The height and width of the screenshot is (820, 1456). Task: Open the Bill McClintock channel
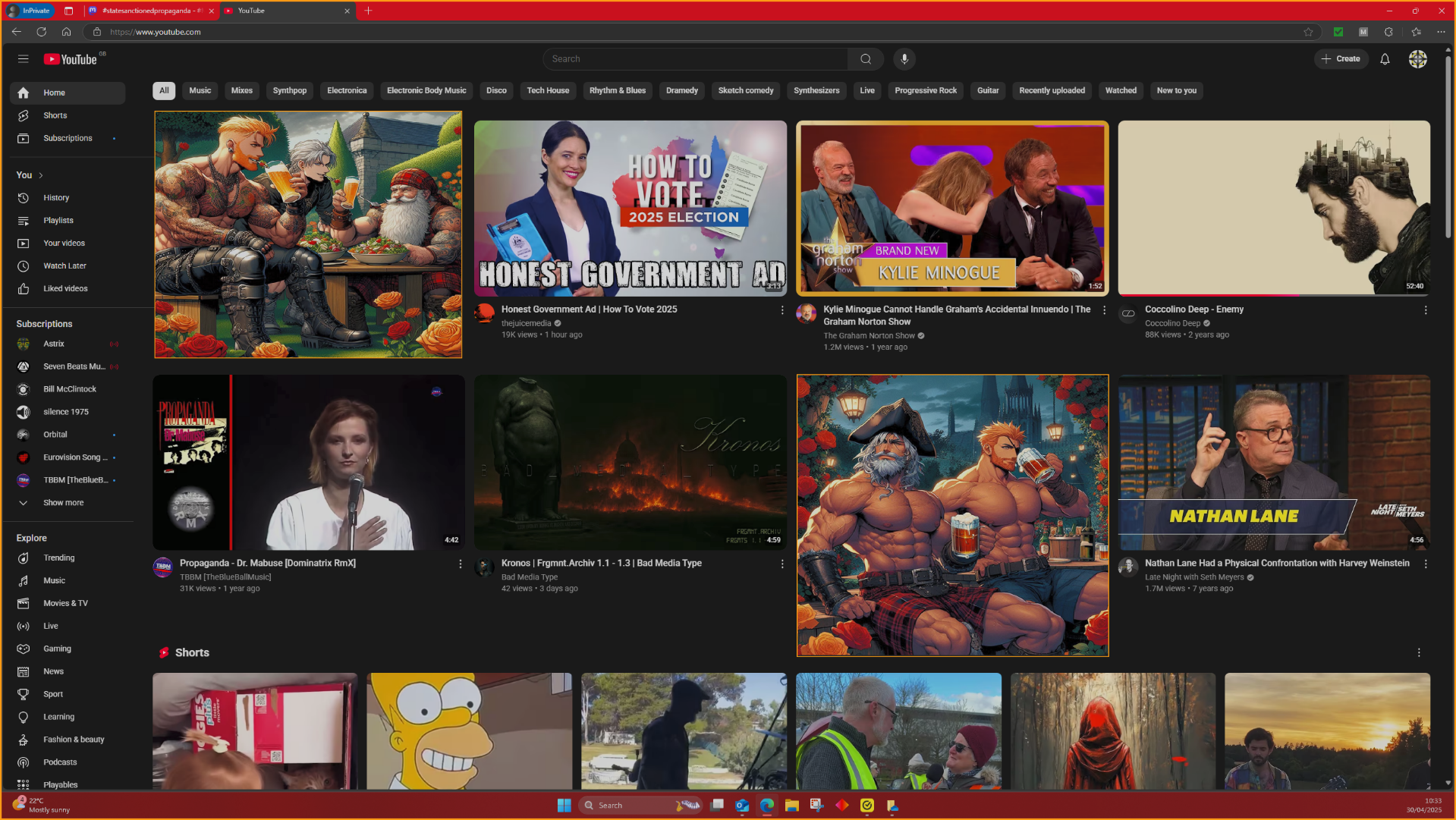click(68, 389)
